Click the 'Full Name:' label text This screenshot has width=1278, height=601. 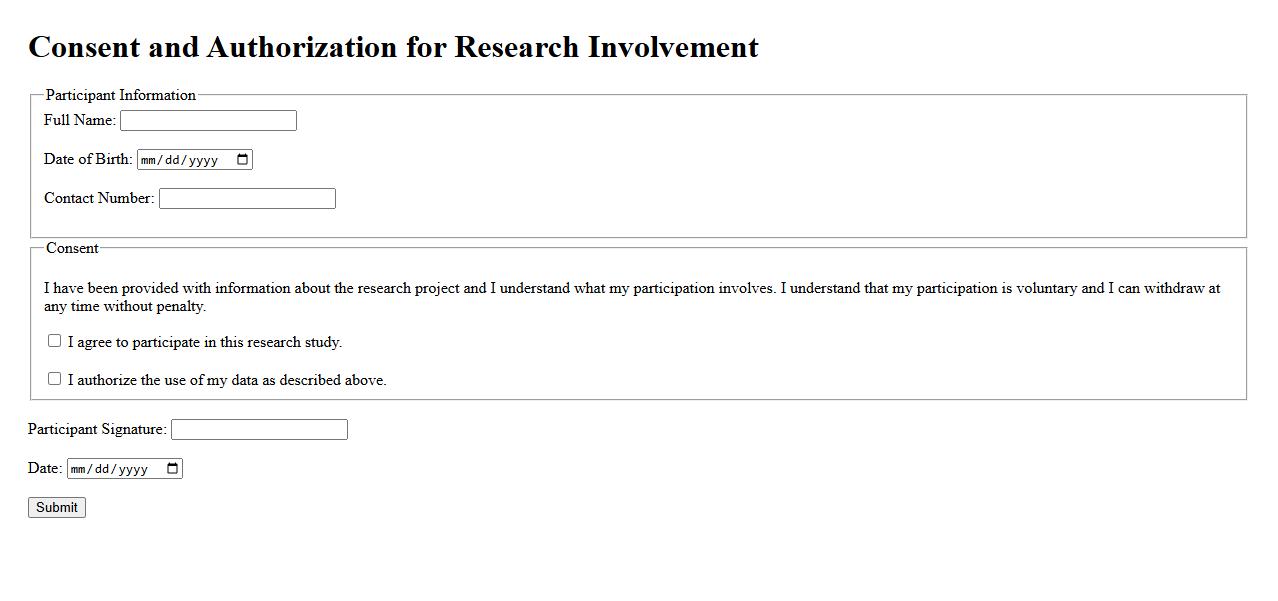tap(79, 120)
